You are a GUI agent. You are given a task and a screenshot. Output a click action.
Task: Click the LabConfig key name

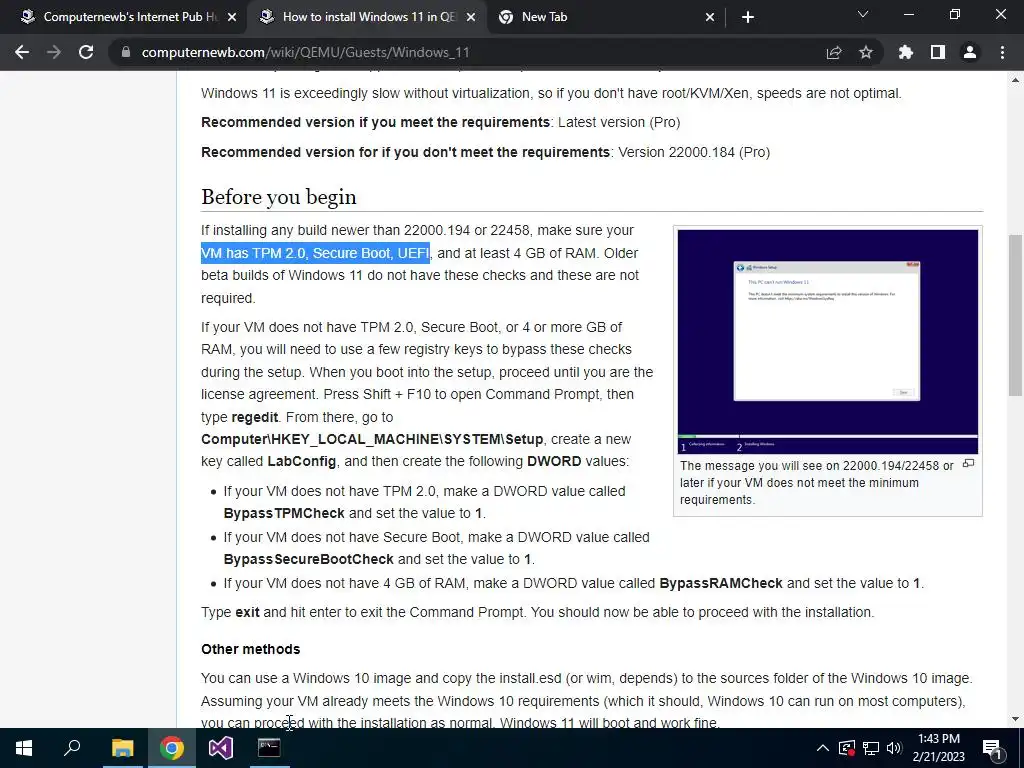click(302, 462)
